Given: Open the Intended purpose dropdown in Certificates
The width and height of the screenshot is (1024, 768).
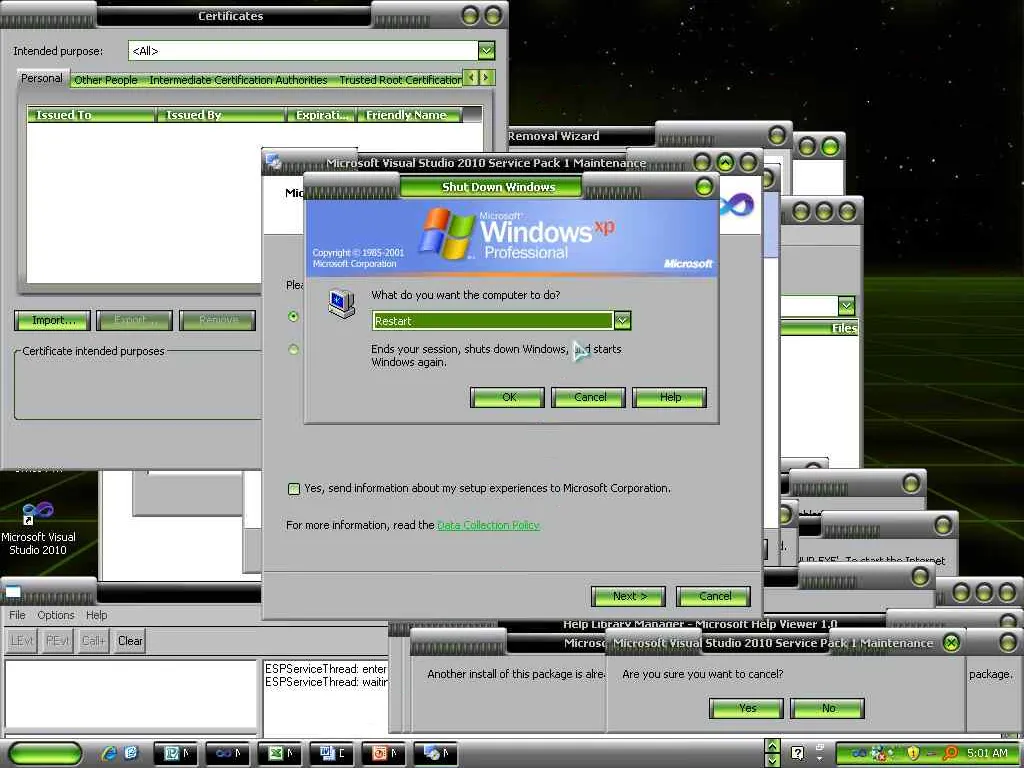Looking at the screenshot, I should coord(486,50).
